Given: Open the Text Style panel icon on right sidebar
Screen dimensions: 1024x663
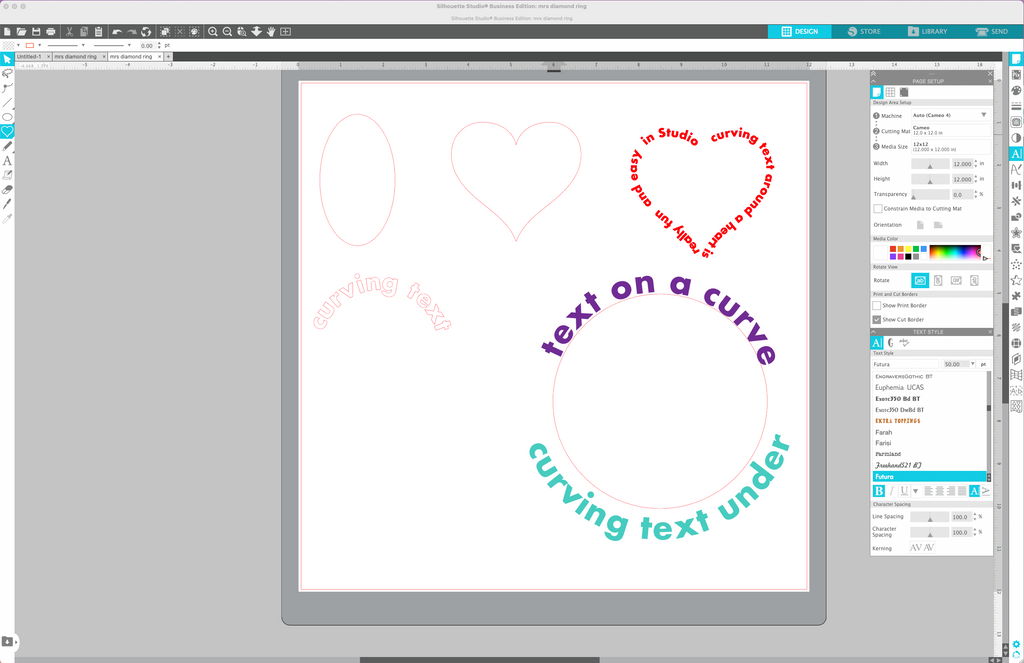Looking at the screenshot, I should pyautogui.click(x=1016, y=154).
